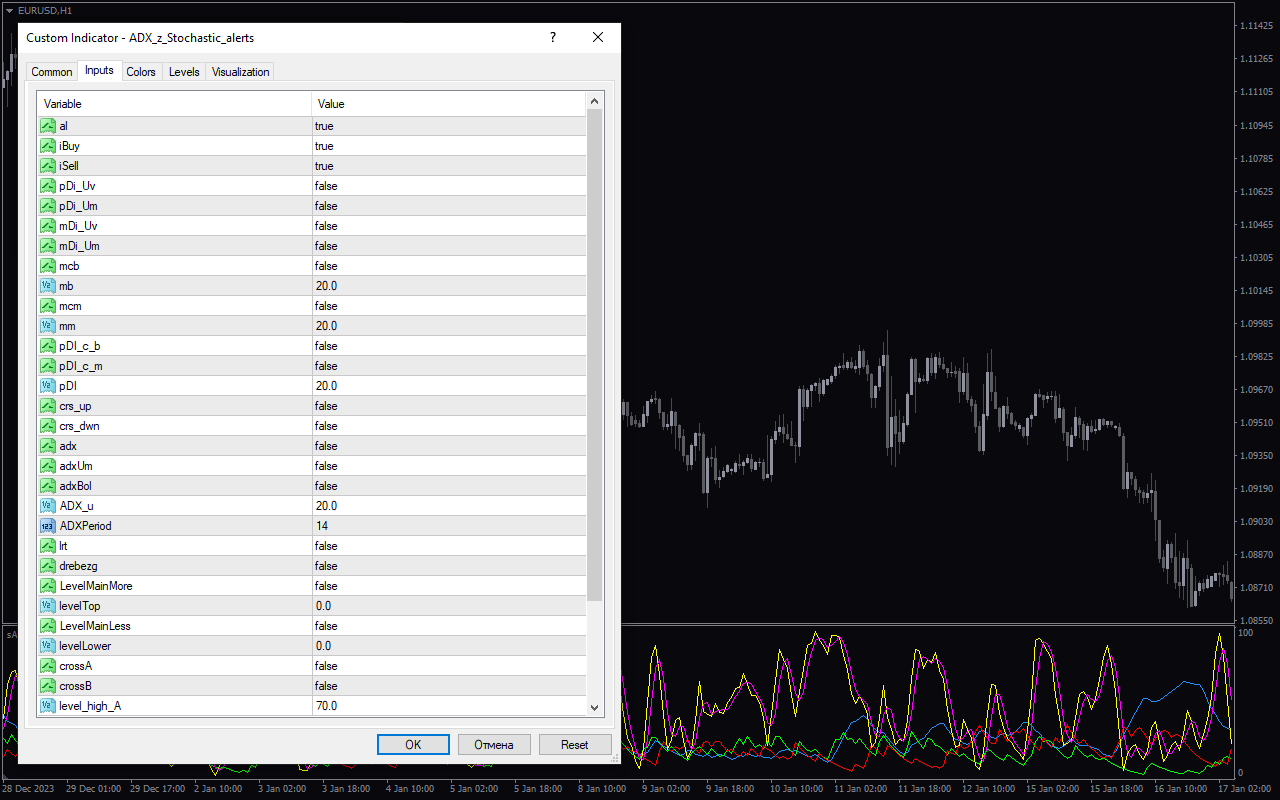
Task: Click the double-type icon for ADX_u
Action: [x=48, y=506]
